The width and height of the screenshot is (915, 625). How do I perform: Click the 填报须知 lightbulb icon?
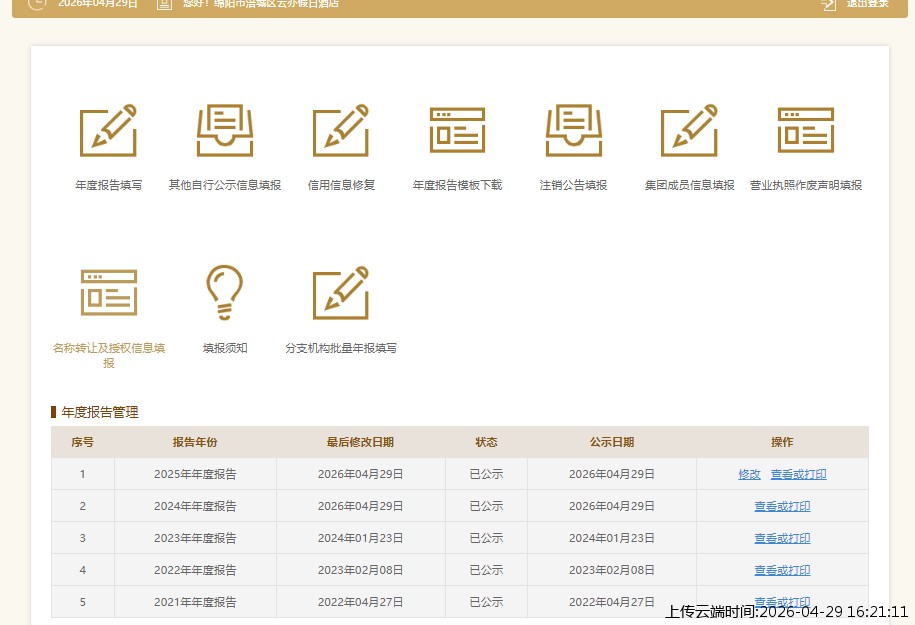coord(225,293)
